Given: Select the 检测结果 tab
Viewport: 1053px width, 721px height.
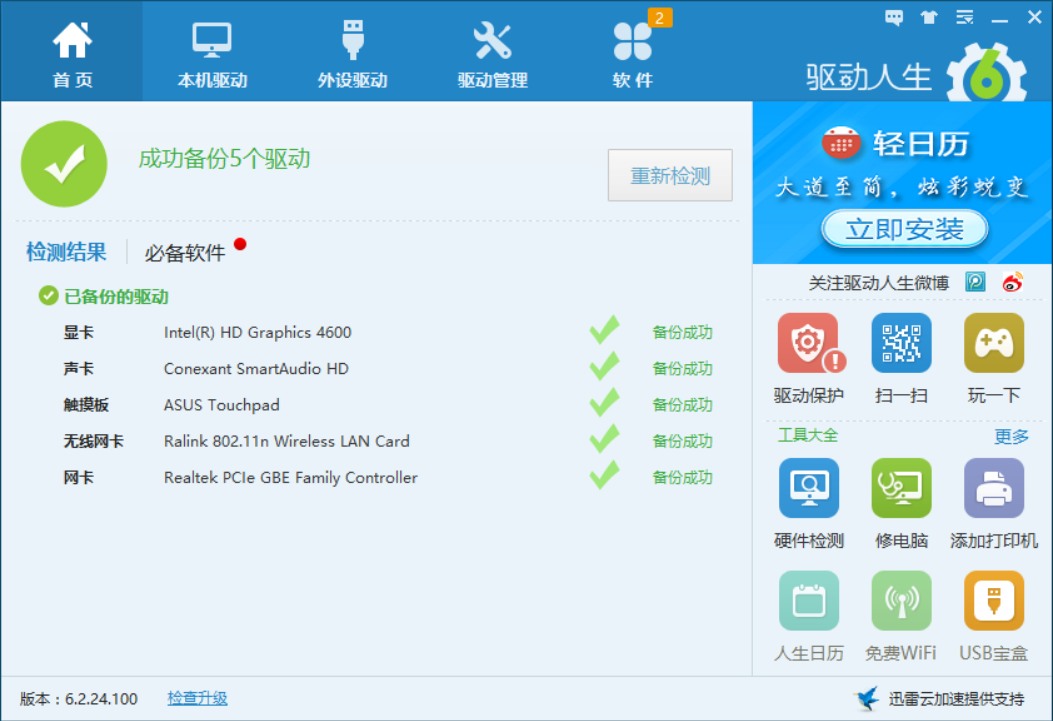Looking at the screenshot, I should tap(66, 252).
